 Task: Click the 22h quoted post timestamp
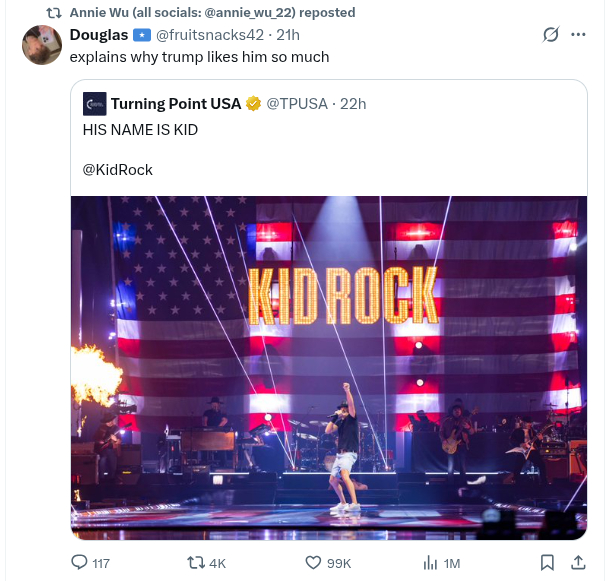[353, 103]
